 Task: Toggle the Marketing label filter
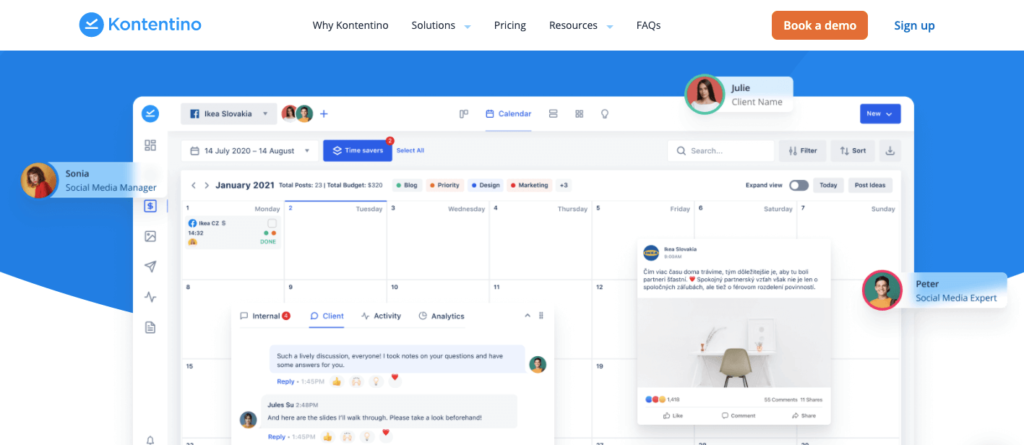tap(530, 186)
